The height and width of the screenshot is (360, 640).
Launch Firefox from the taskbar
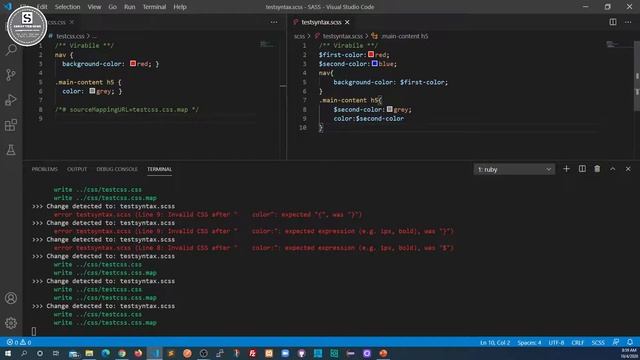click(138, 353)
